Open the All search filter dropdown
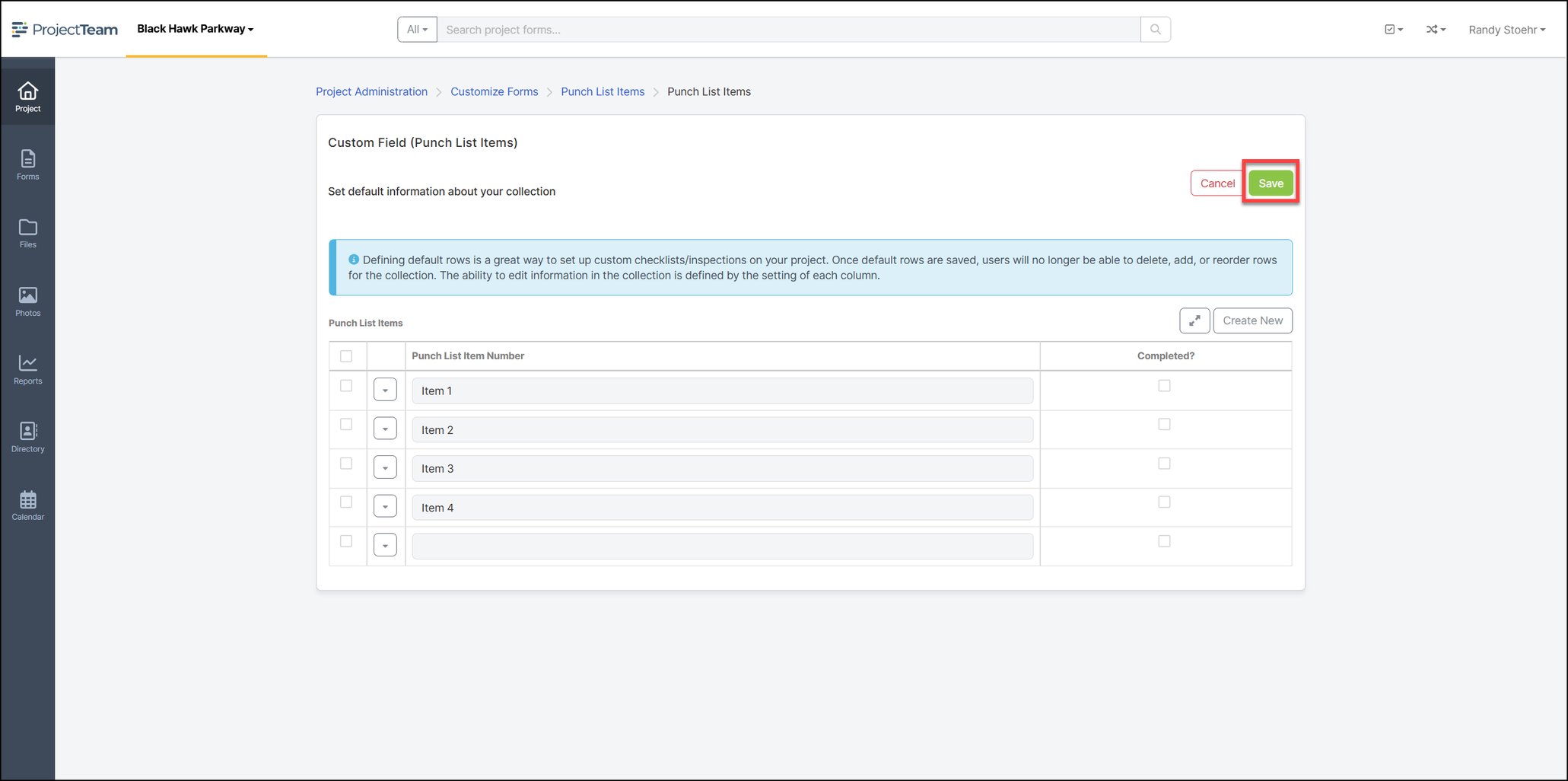Screen dimensions: 1568x781 click(417, 30)
